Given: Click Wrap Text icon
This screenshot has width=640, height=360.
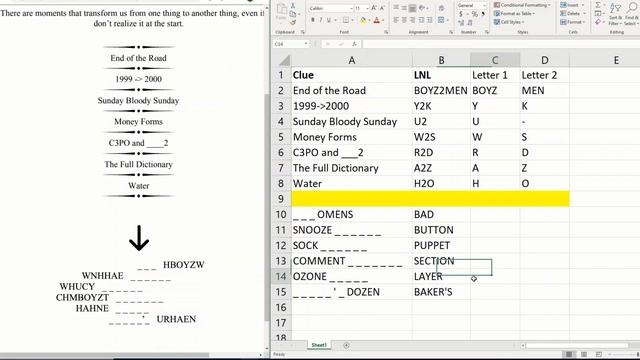Looking at the screenshot, I should click(441, 8).
